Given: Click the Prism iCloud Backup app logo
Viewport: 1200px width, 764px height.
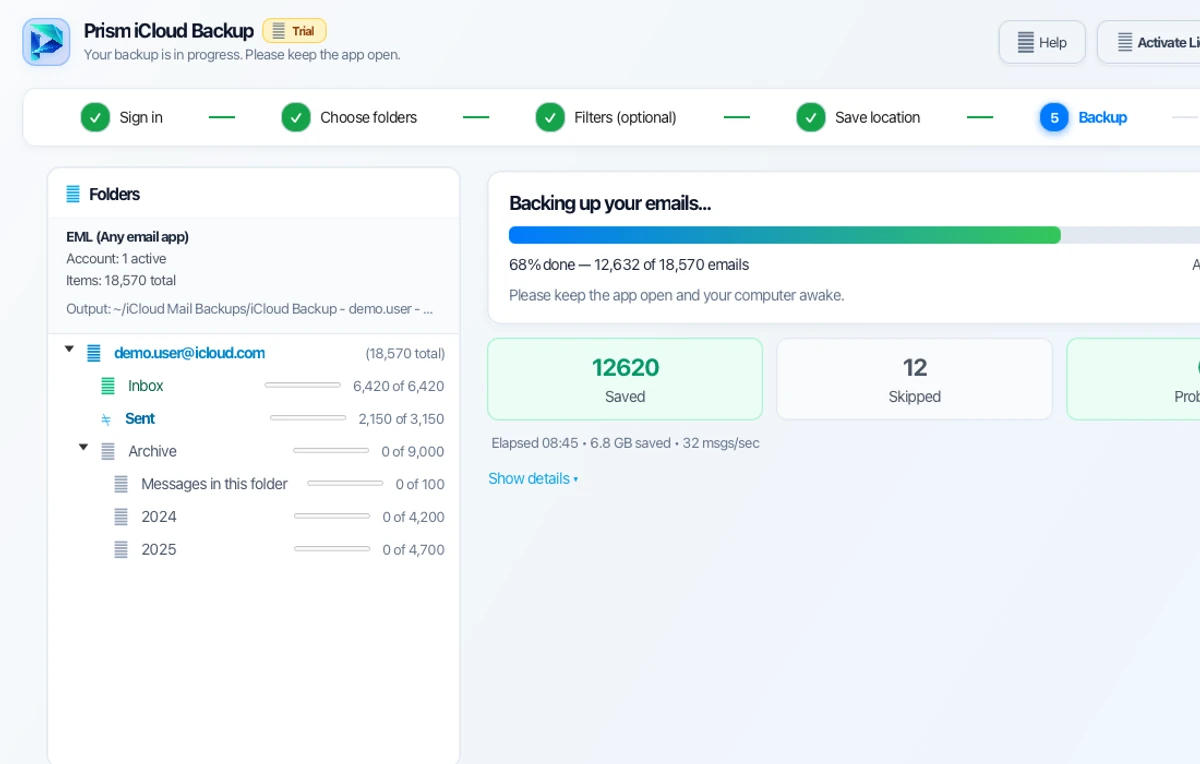Looking at the screenshot, I should coord(46,42).
